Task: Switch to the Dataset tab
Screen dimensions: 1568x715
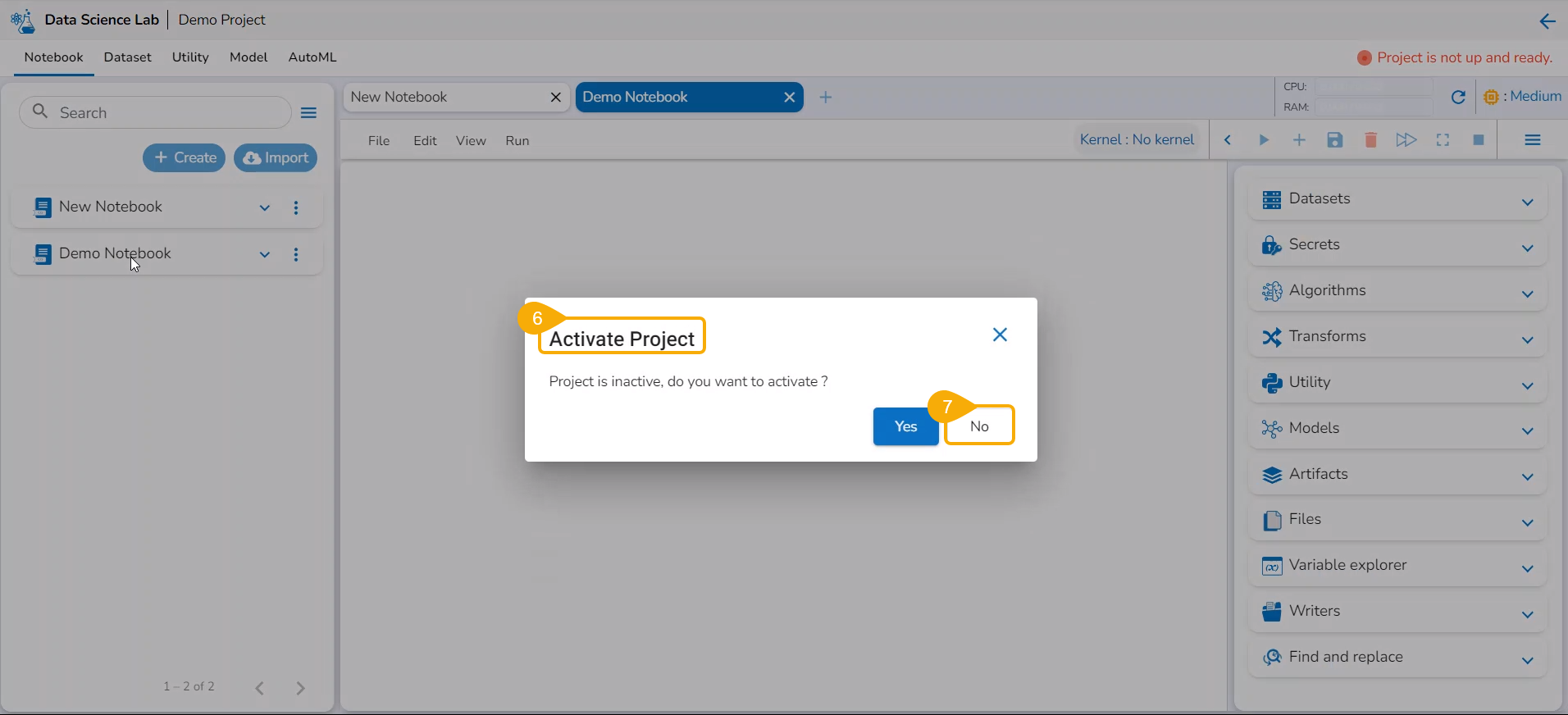Action: point(127,57)
